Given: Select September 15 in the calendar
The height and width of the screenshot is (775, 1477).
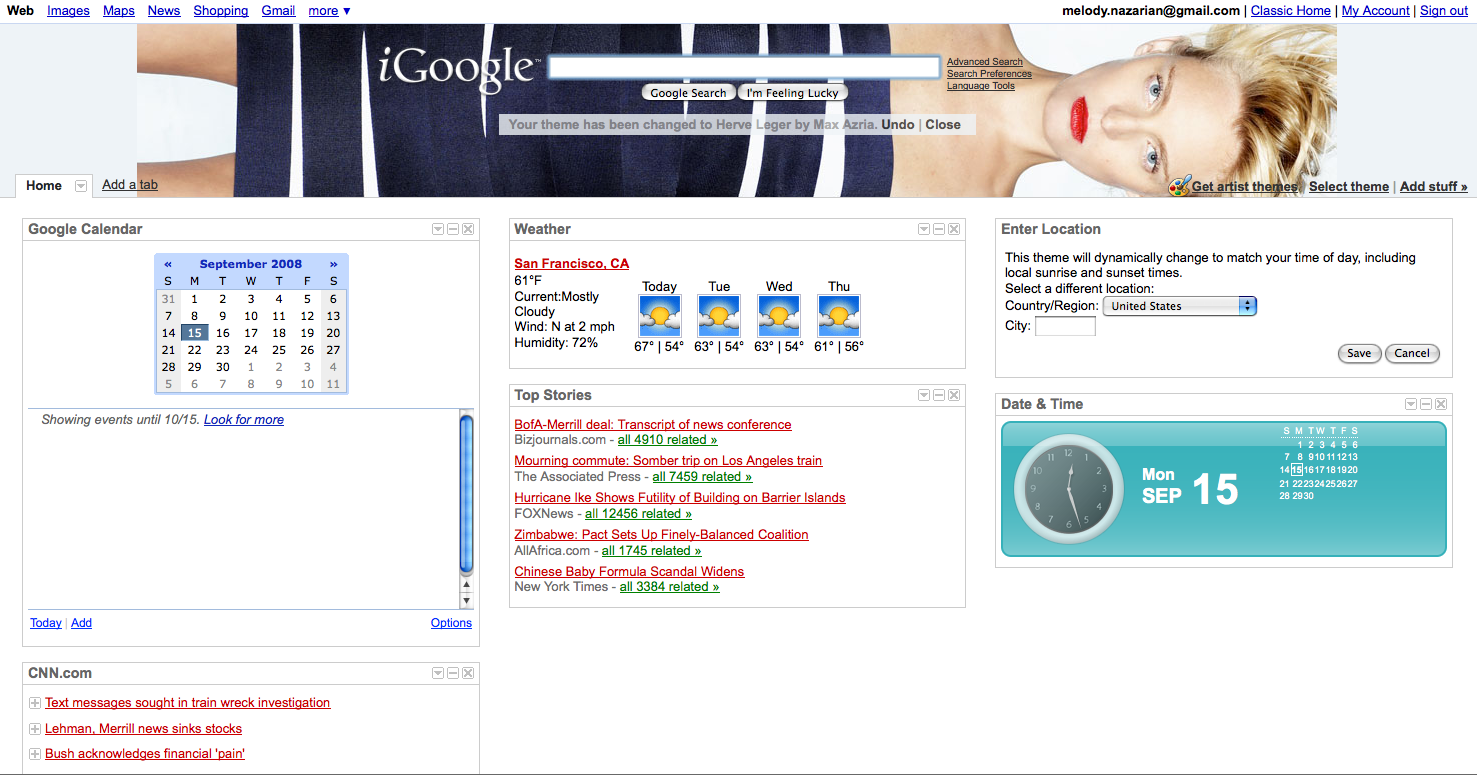Looking at the screenshot, I should pyautogui.click(x=195, y=333).
